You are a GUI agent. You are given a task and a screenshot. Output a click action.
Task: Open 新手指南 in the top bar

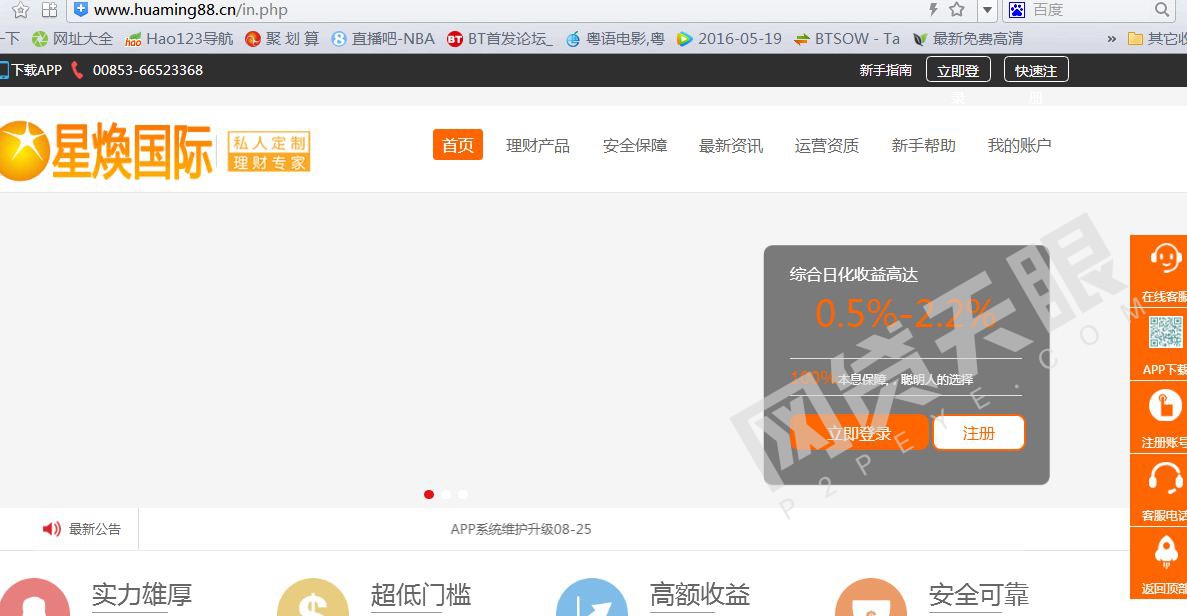pos(886,70)
